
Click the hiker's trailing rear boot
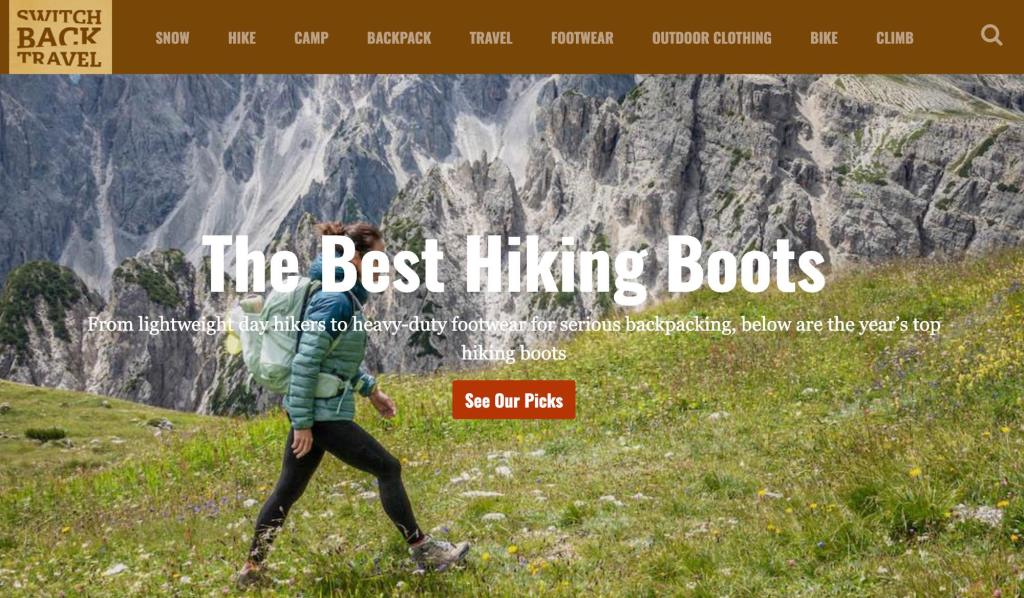[x=253, y=574]
